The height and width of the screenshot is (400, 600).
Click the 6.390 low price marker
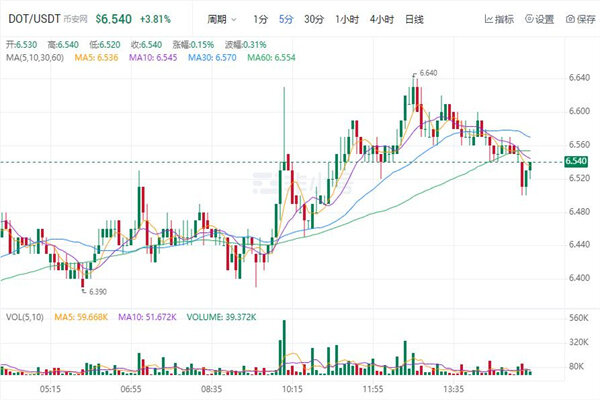point(96,291)
